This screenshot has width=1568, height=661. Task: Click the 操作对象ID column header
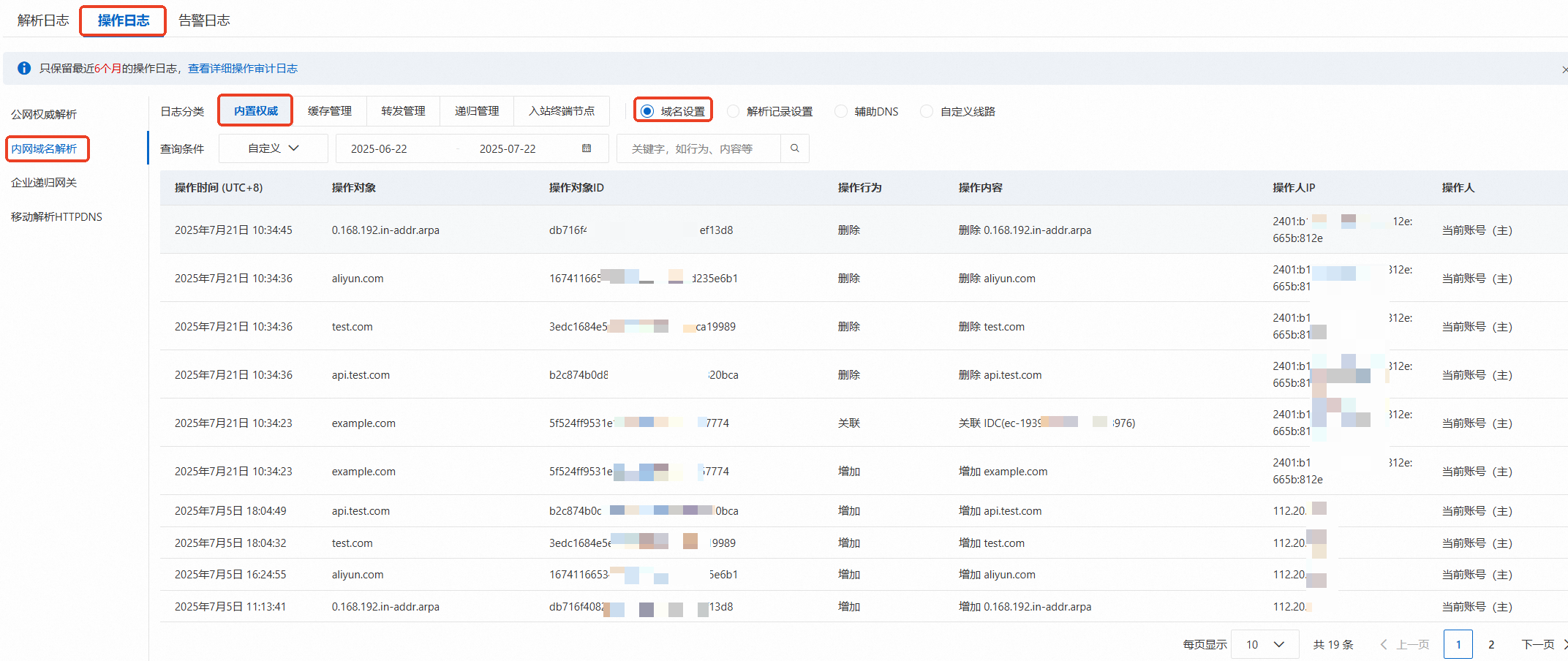576,188
